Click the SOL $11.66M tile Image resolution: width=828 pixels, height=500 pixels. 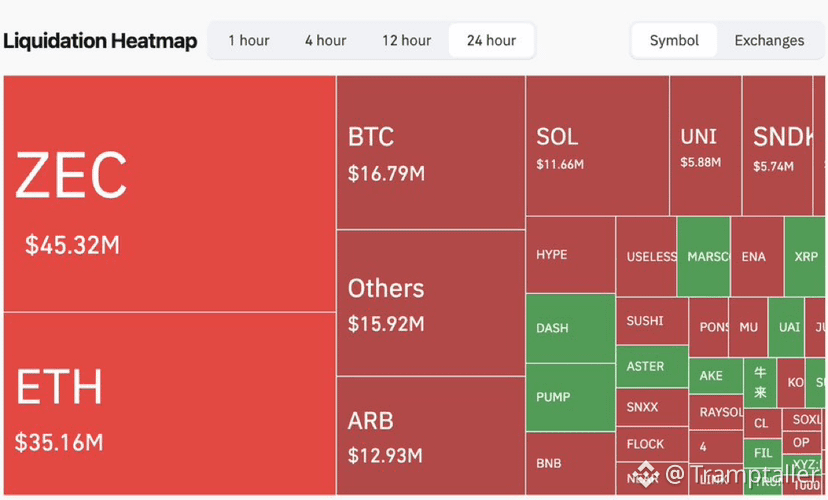click(x=598, y=146)
